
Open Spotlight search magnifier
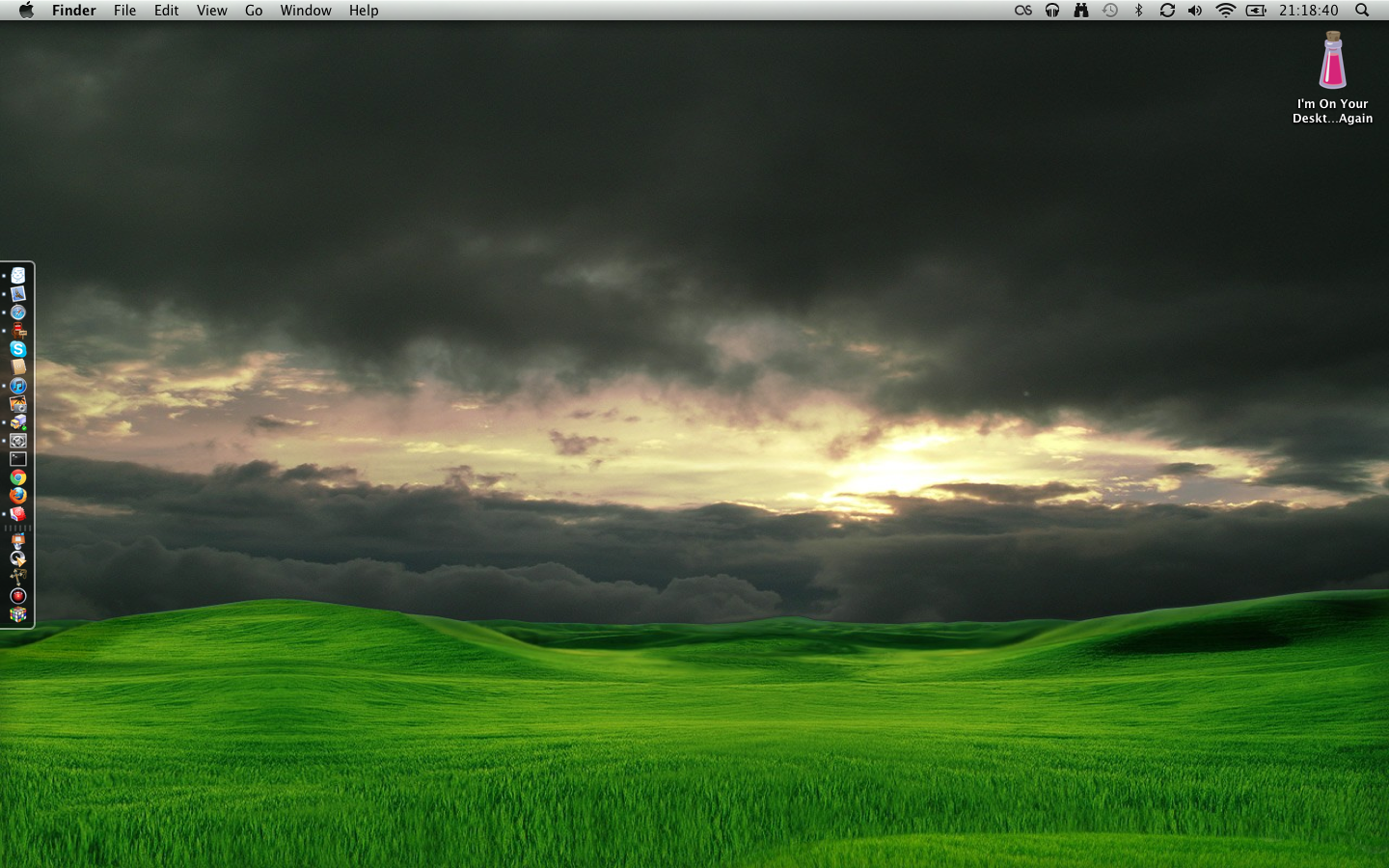[x=1362, y=11]
